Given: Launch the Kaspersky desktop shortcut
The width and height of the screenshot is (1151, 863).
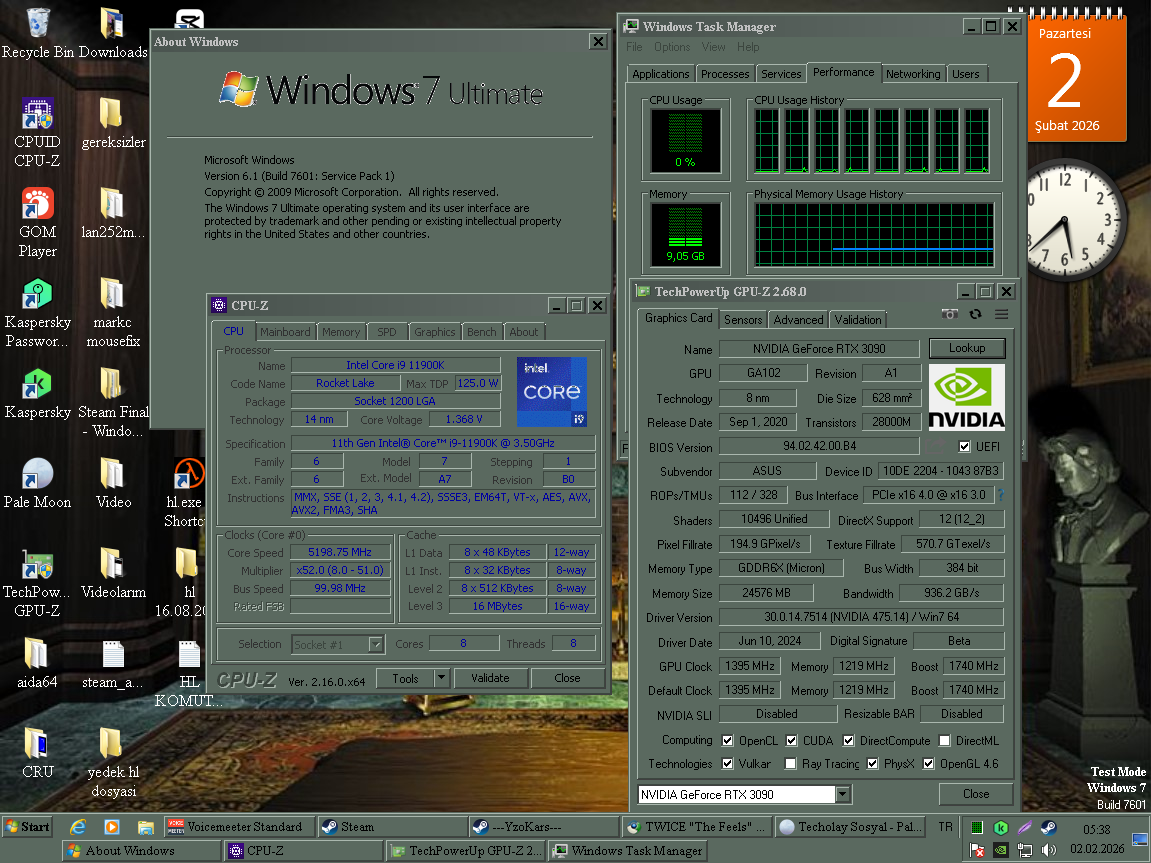Looking at the screenshot, I should [37, 393].
